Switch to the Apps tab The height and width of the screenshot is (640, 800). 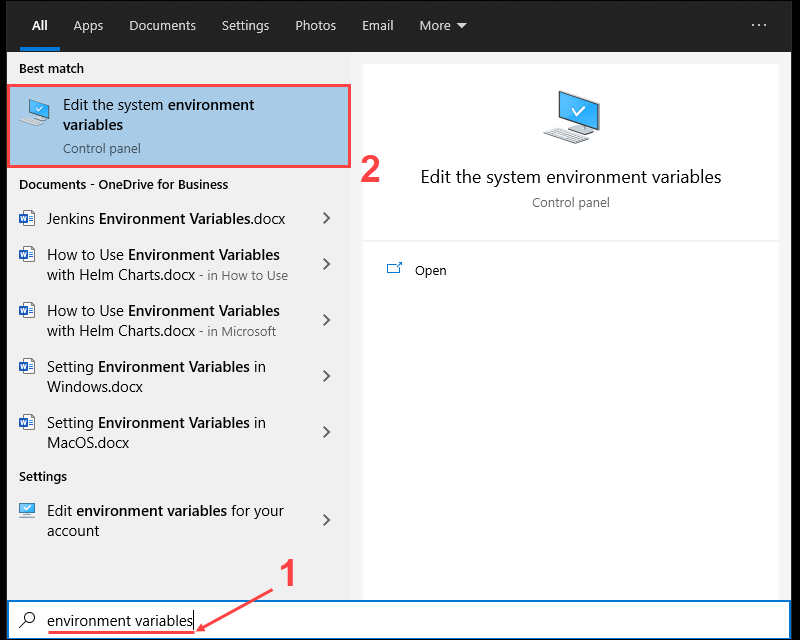pyautogui.click(x=88, y=26)
